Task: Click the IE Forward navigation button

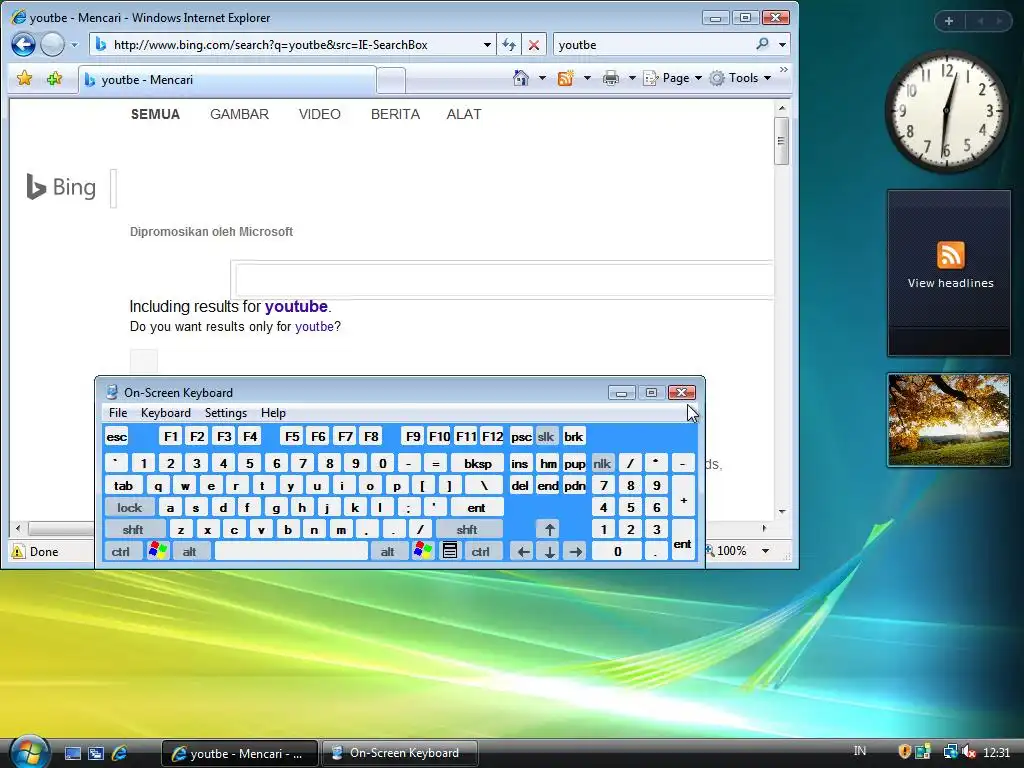Action: coord(52,45)
